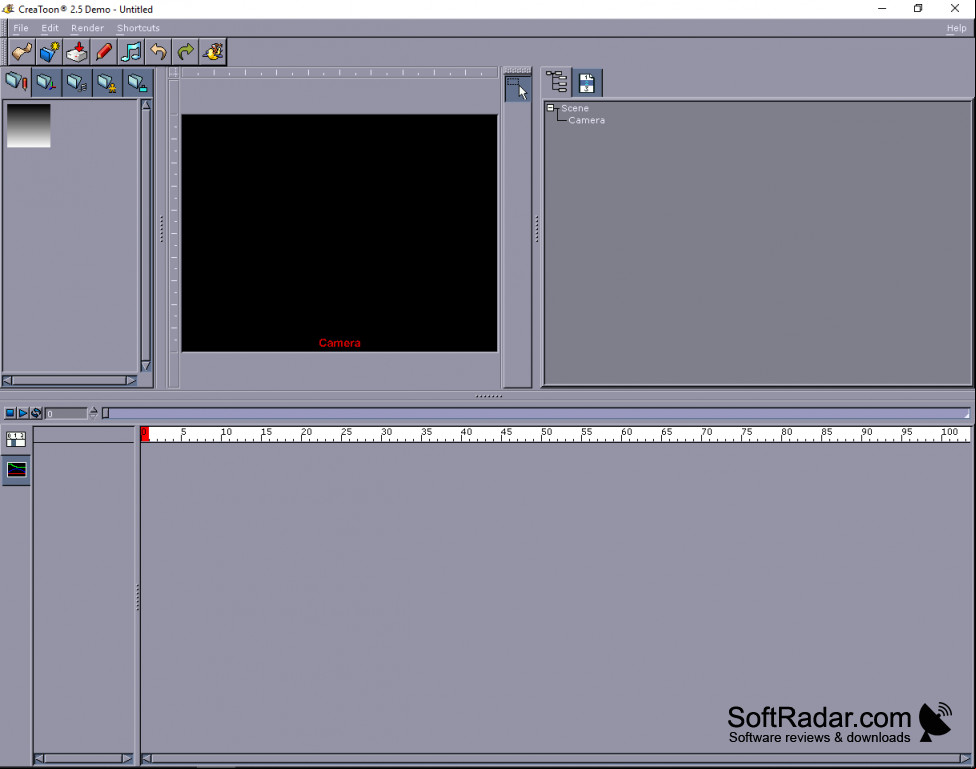Click main timeline scroll right arrow

pyautogui.click(x=965, y=758)
